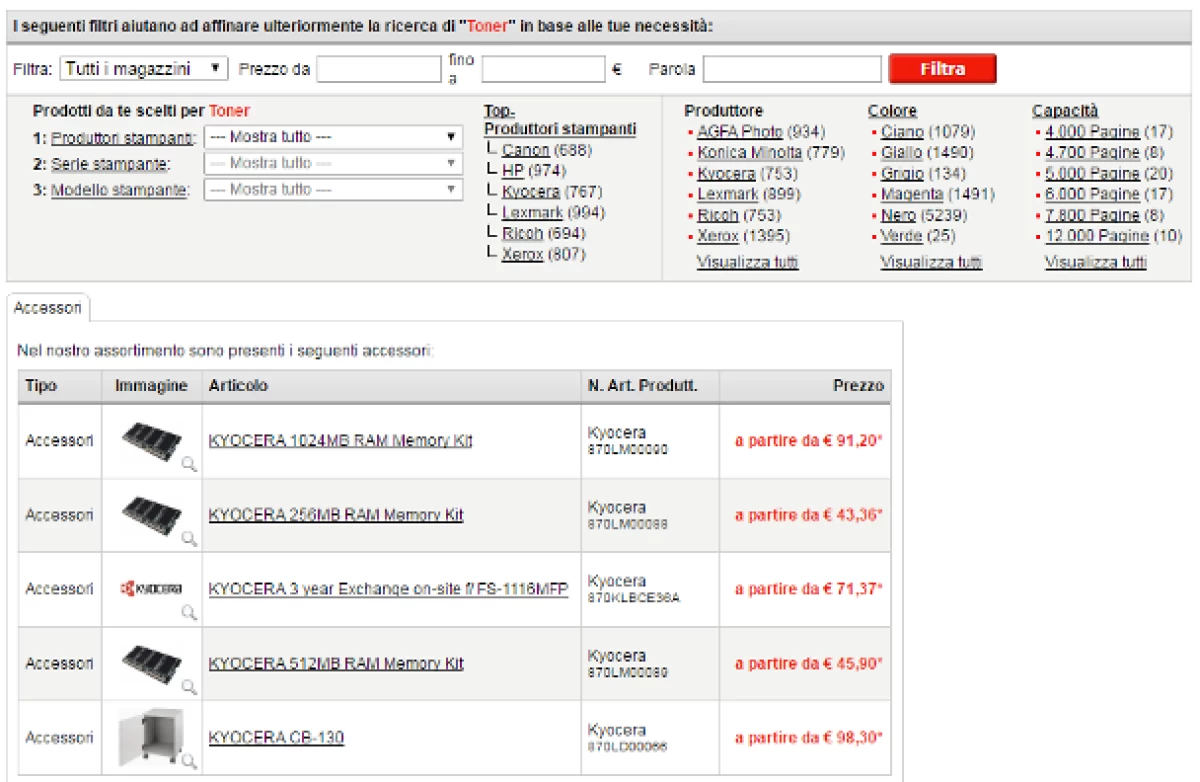The image size is (1200, 782).
Task: Open the 1024MB RAM kit thumbnail
Action: (x=150, y=440)
